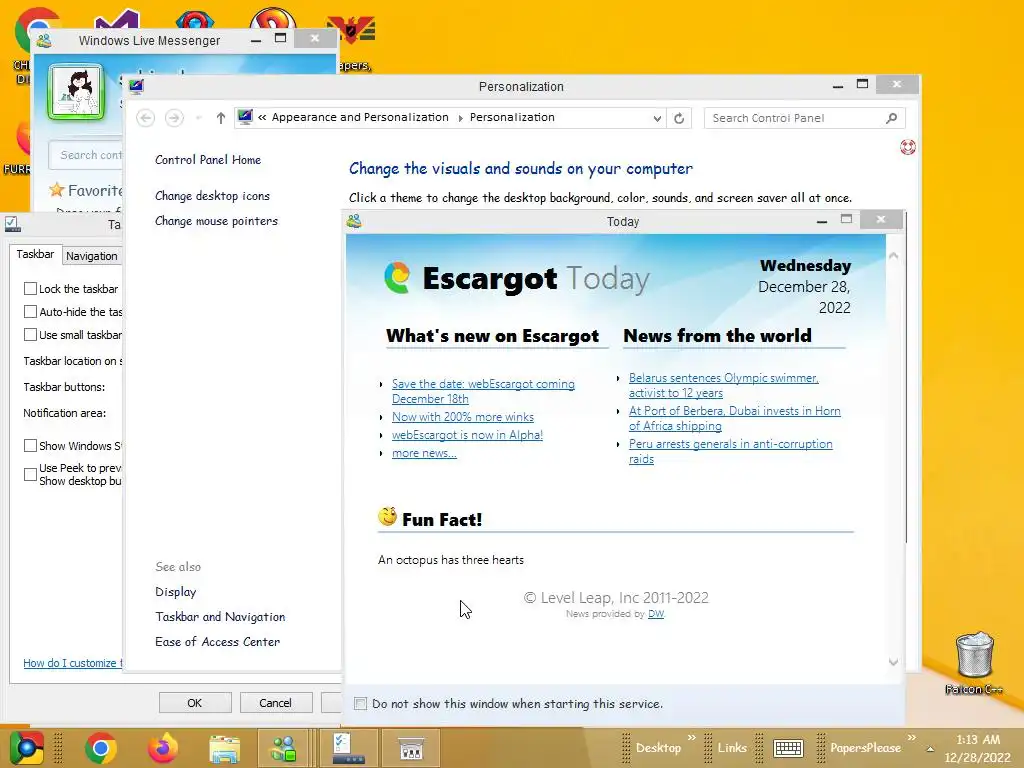Open Peru arrests generals news link
The width and height of the screenshot is (1024, 768).
point(731,451)
